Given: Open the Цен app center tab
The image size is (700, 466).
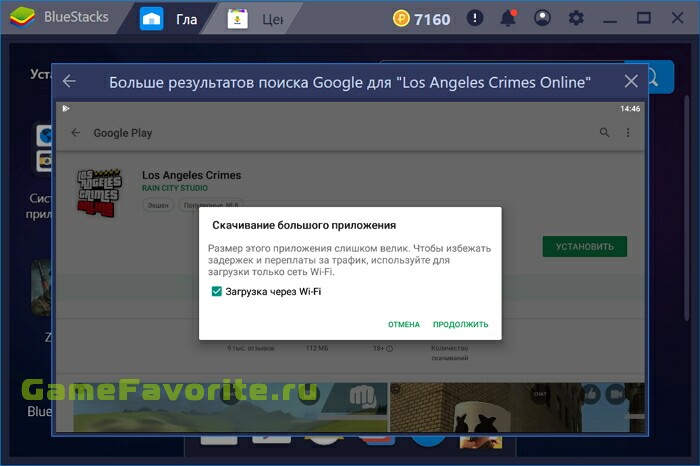Looking at the screenshot, I should (x=255, y=19).
